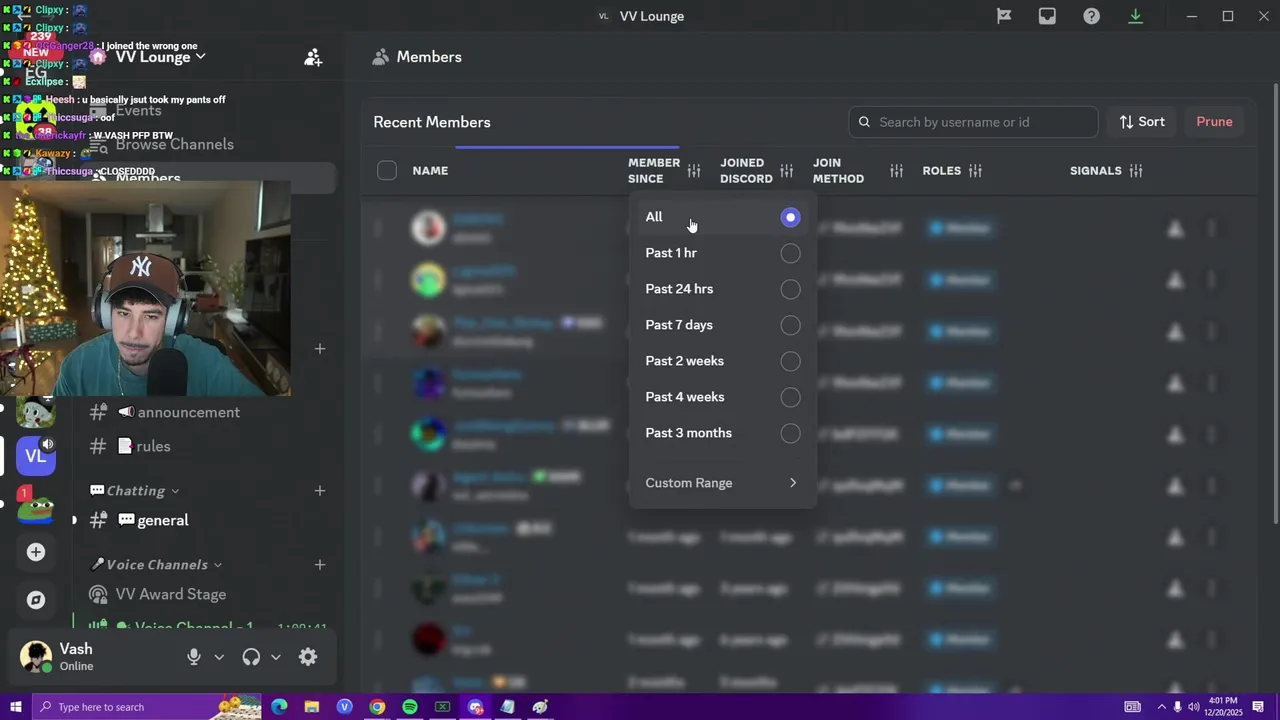Click the green download update icon

click(x=1135, y=16)
